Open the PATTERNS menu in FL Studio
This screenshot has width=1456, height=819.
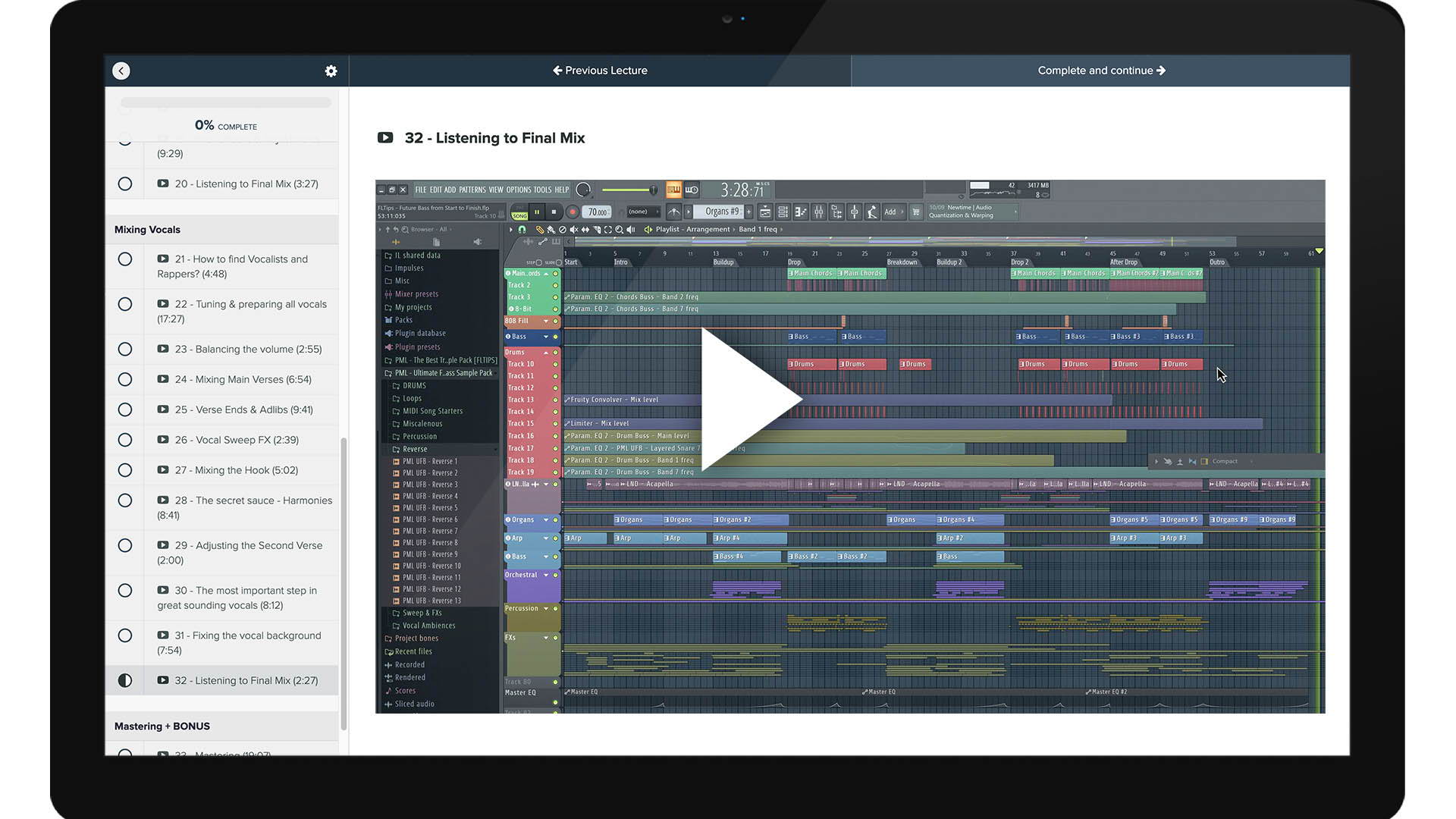[x=472, y=190]
